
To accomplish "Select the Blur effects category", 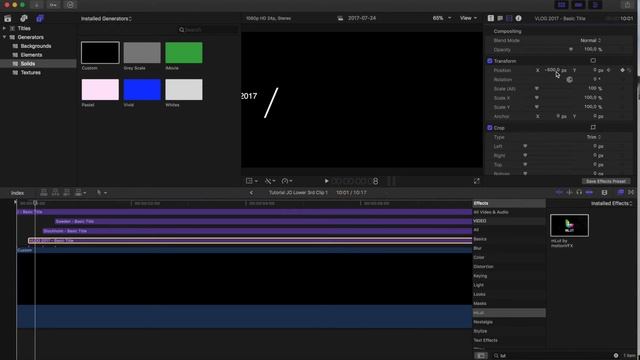I will (x=477, y=248).
